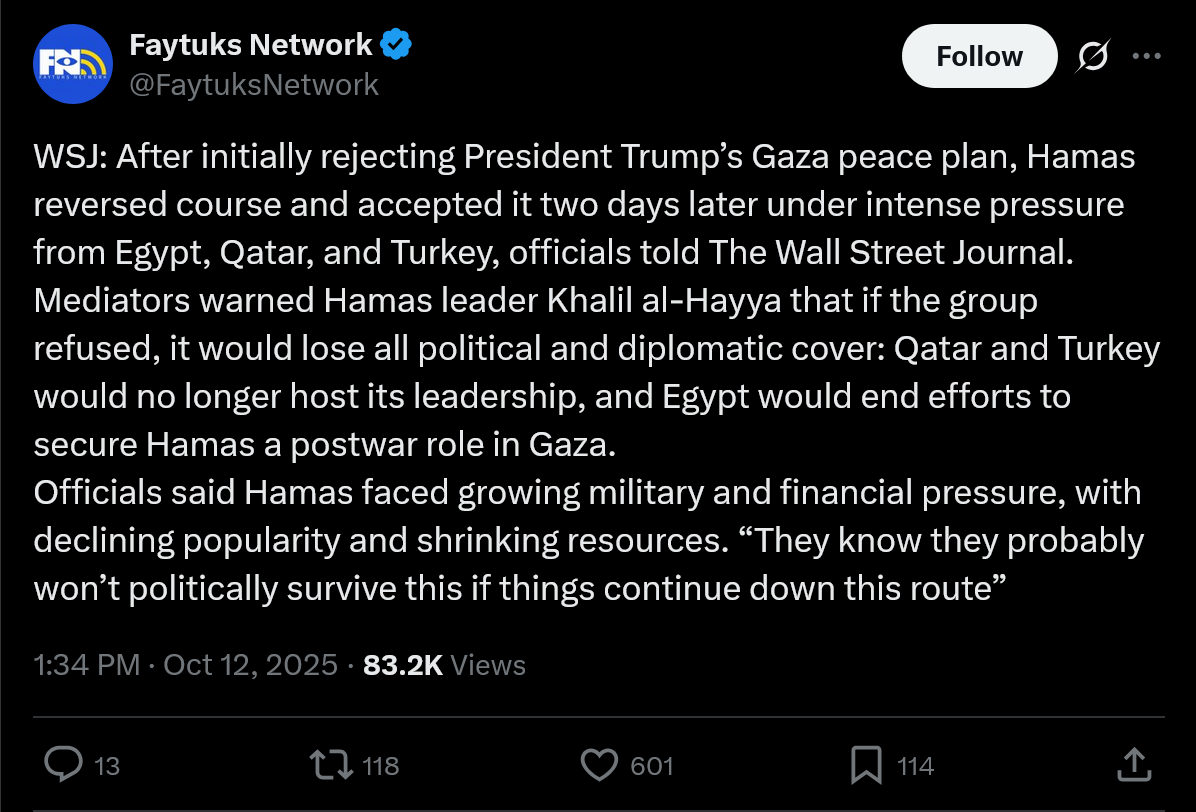Follow the Faytuks Network account
The width and height of the screenshot is (1196, 812).
point(978,56)
